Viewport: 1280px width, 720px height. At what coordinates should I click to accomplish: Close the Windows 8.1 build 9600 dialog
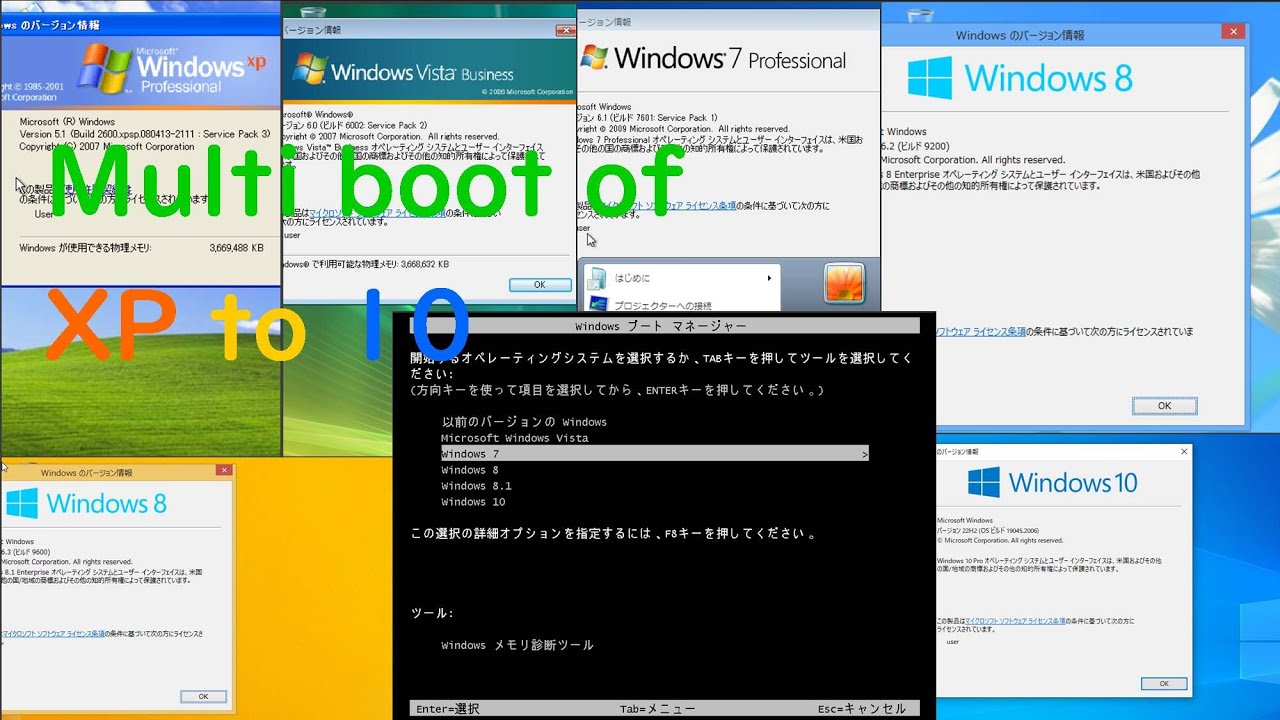click(x=224, y=470)
